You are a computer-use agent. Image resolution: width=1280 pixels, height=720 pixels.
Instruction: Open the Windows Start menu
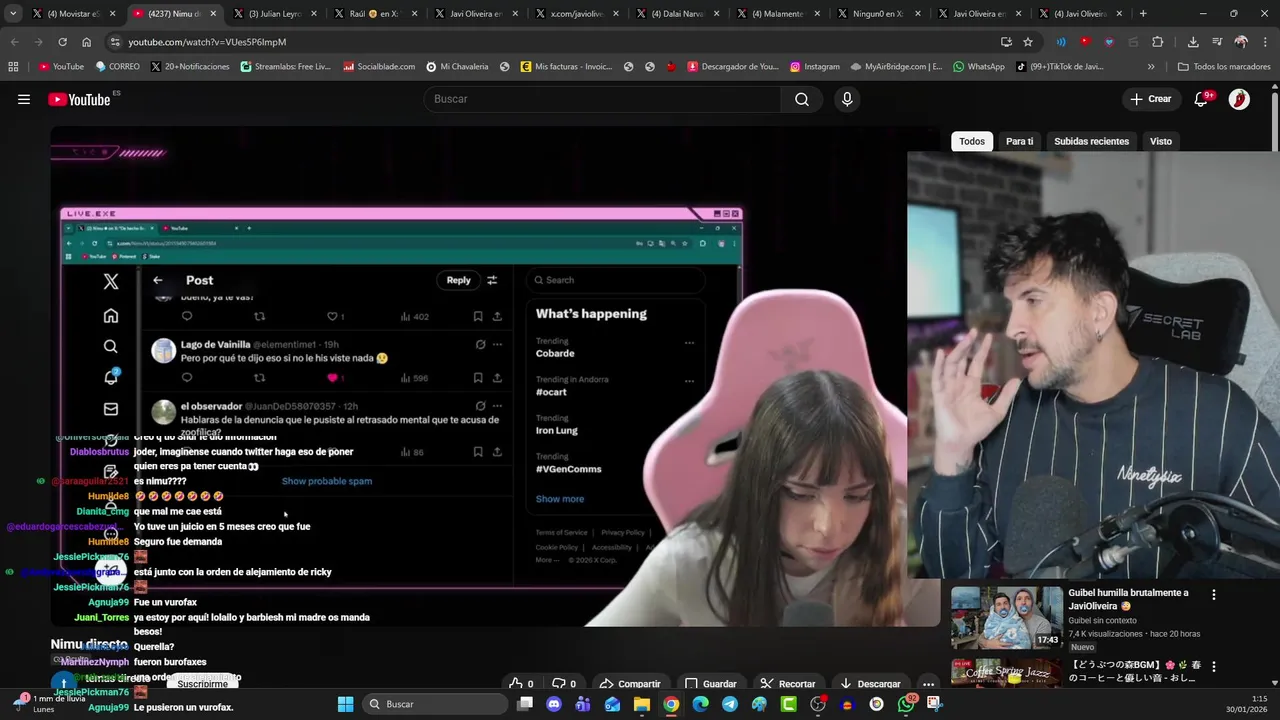[345, 704]
